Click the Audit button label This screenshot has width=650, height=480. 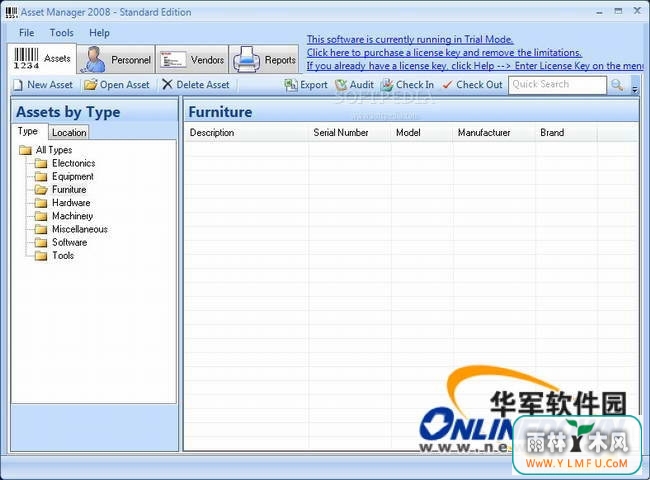[361, 85]
